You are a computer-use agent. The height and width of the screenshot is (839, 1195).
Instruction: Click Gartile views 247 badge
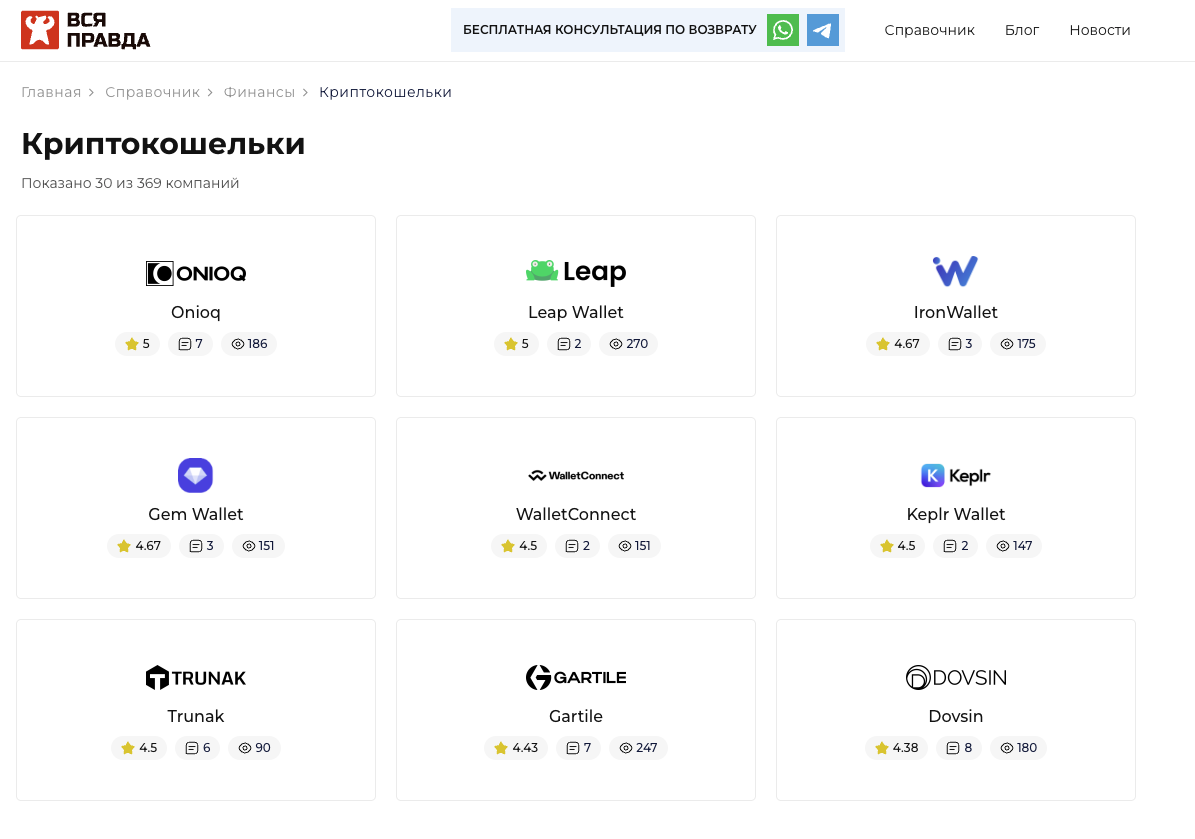[x=639, y=748]
